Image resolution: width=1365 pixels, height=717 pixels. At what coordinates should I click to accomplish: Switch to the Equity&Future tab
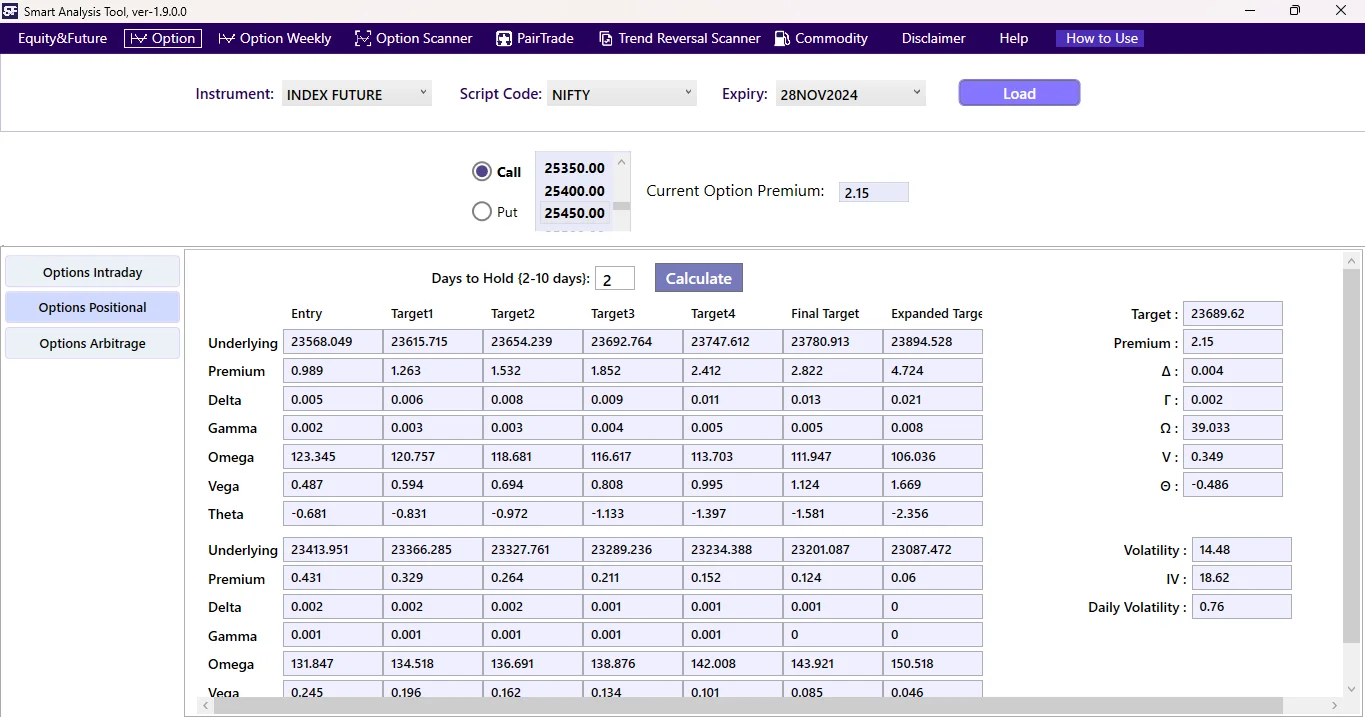[62, 38]
